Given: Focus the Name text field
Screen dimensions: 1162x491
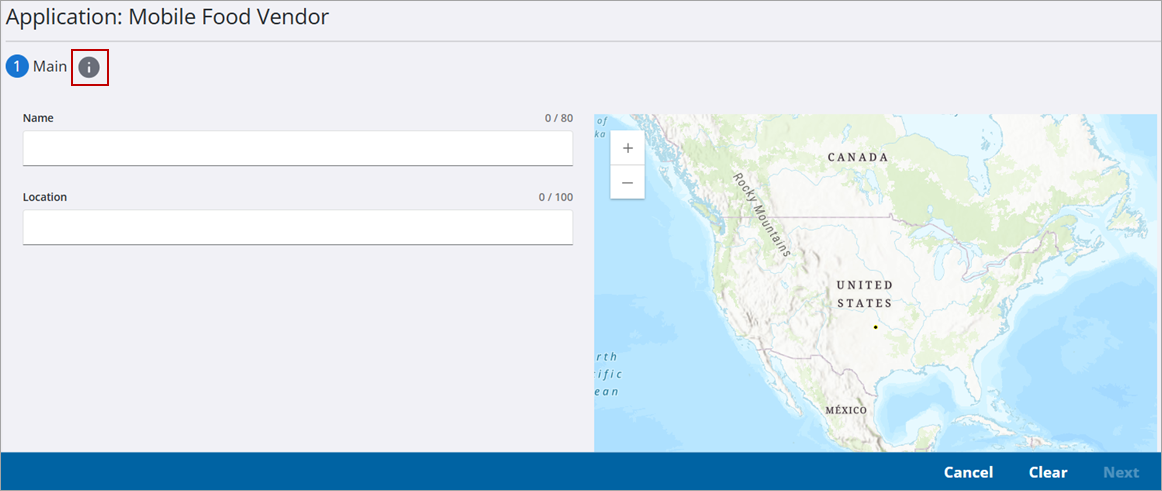Looking at the screenshot, I should (x=297, y=148).
